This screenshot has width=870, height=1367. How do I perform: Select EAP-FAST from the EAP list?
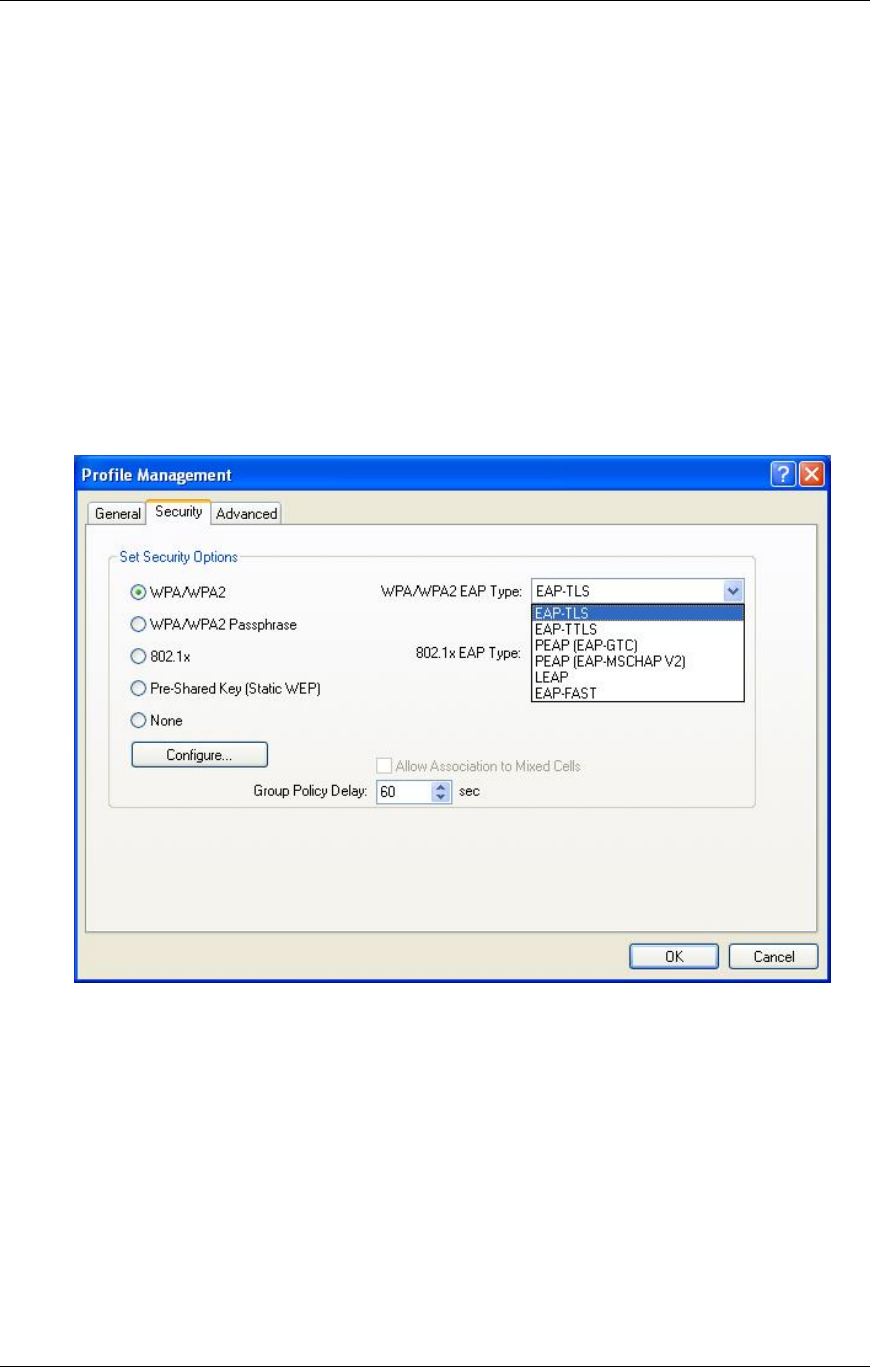[x=638, y=692]
